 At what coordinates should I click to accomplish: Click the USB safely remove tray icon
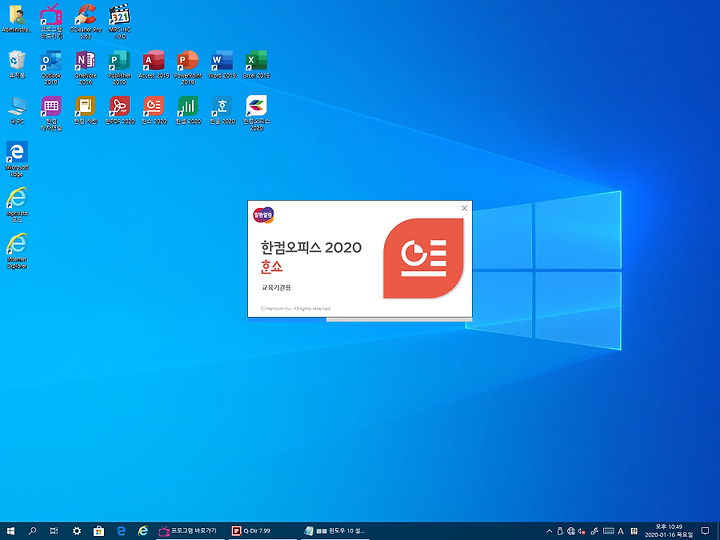(560, 531)
